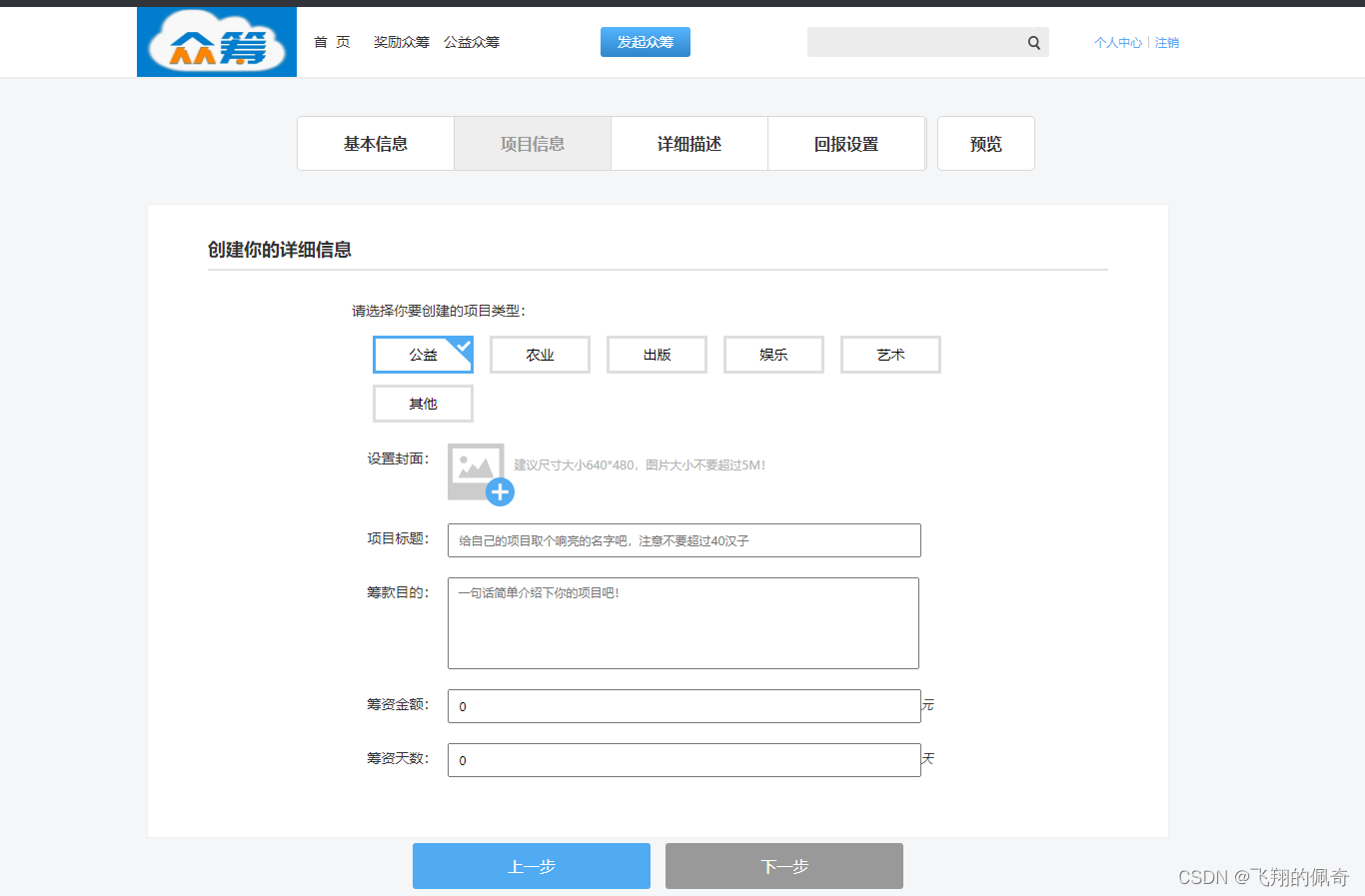
Task: Click the 建议尺寸大小640*480 hint text
Action: pos(640,465)
